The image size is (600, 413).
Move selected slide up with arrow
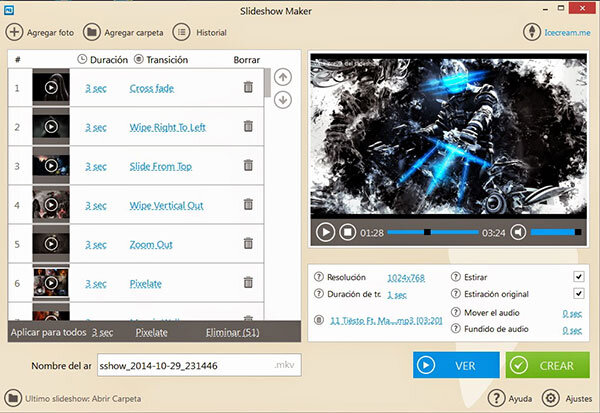(x=283, y=77)
